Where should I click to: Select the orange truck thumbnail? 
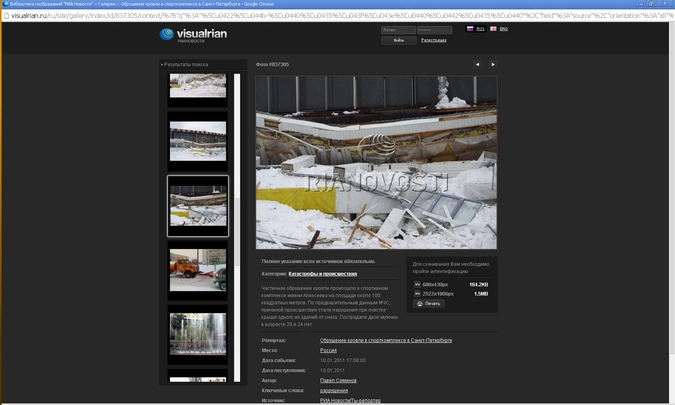pos(198,270)
